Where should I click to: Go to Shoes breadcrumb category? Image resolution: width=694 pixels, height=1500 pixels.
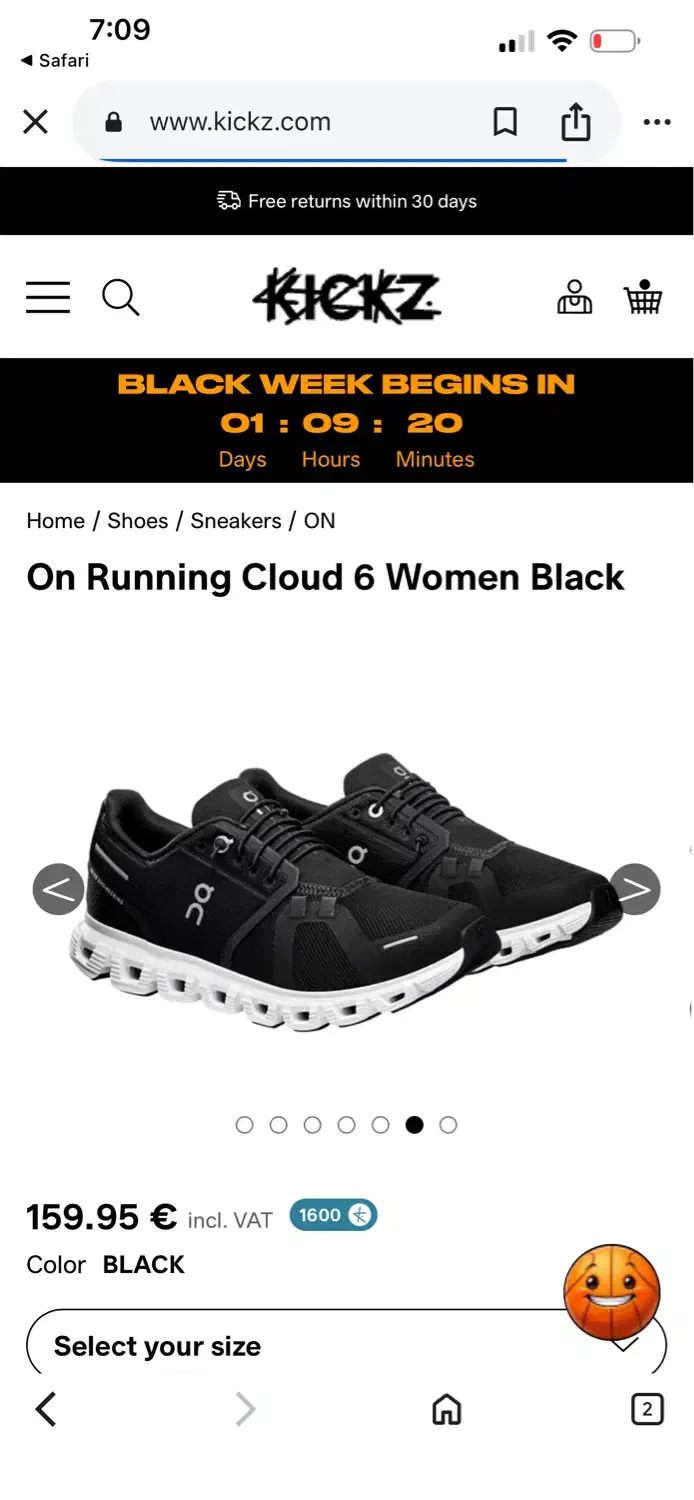coord(138,521)
